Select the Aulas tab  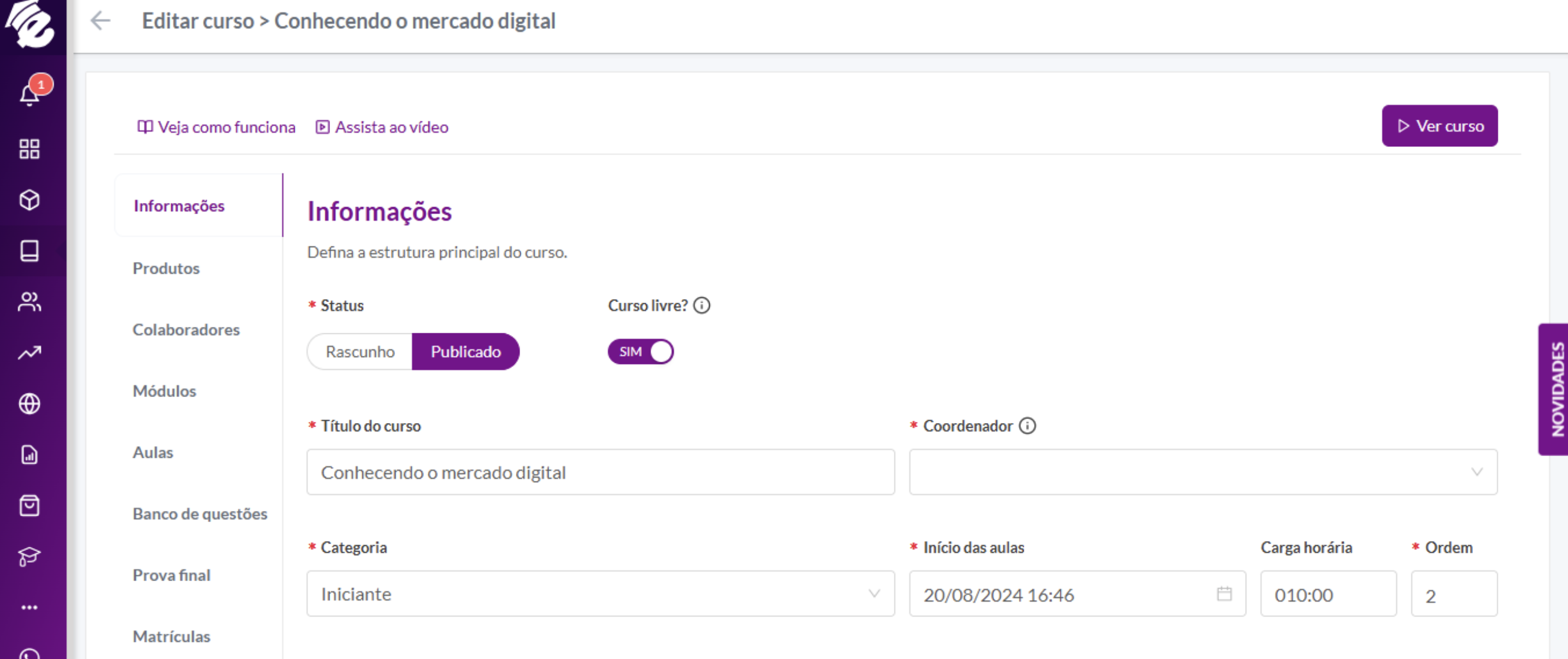pyautogui.click(x=153, y=452)
